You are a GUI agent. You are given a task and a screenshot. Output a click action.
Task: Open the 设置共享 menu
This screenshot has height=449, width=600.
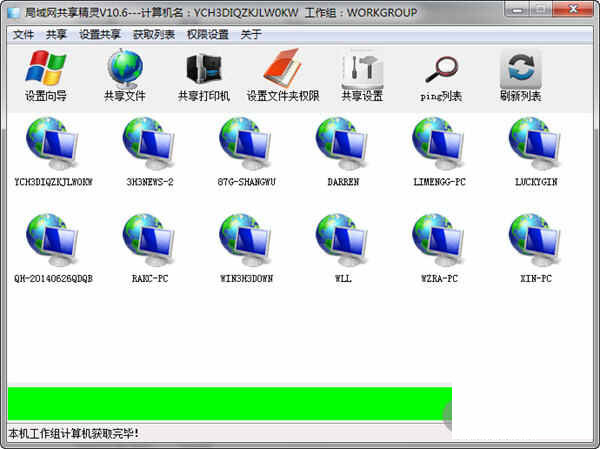click(x=99, y=34)
